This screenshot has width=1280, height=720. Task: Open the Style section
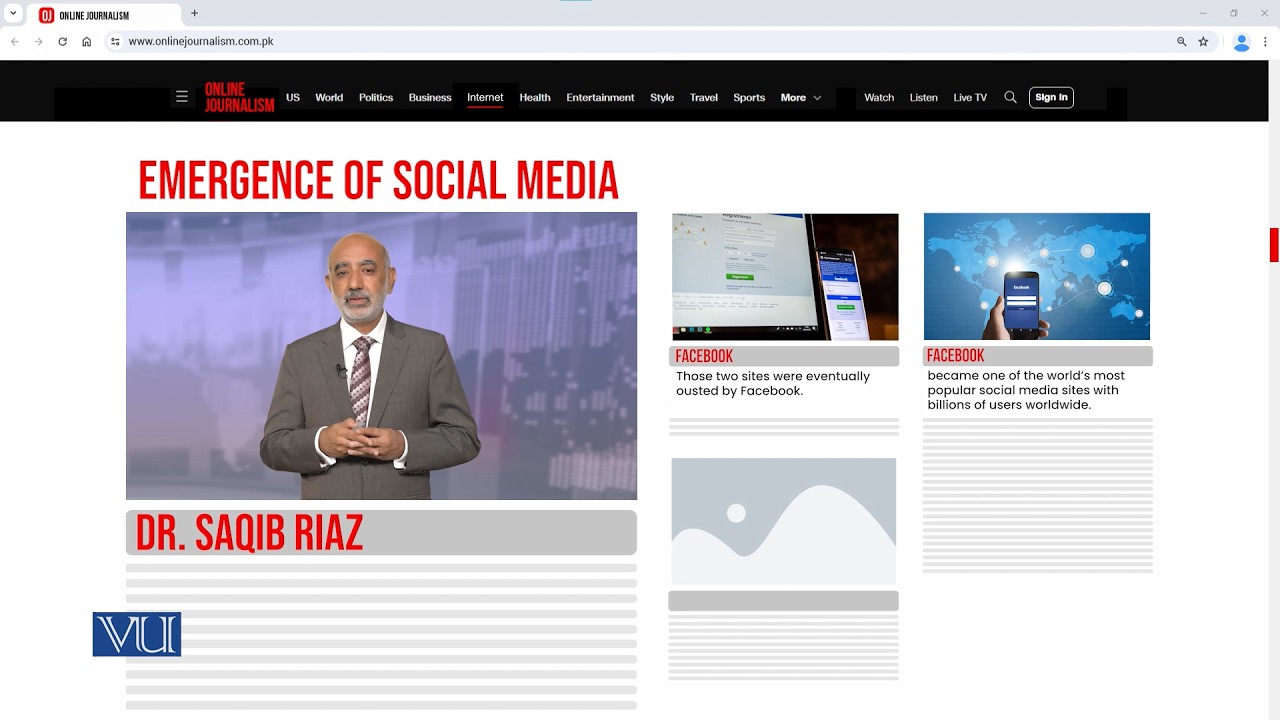(x=662, y=97)
